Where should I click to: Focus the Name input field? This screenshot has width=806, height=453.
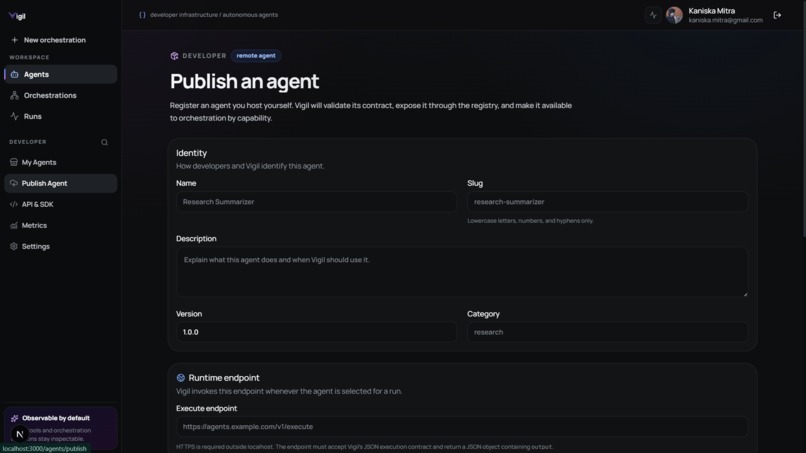316,202
